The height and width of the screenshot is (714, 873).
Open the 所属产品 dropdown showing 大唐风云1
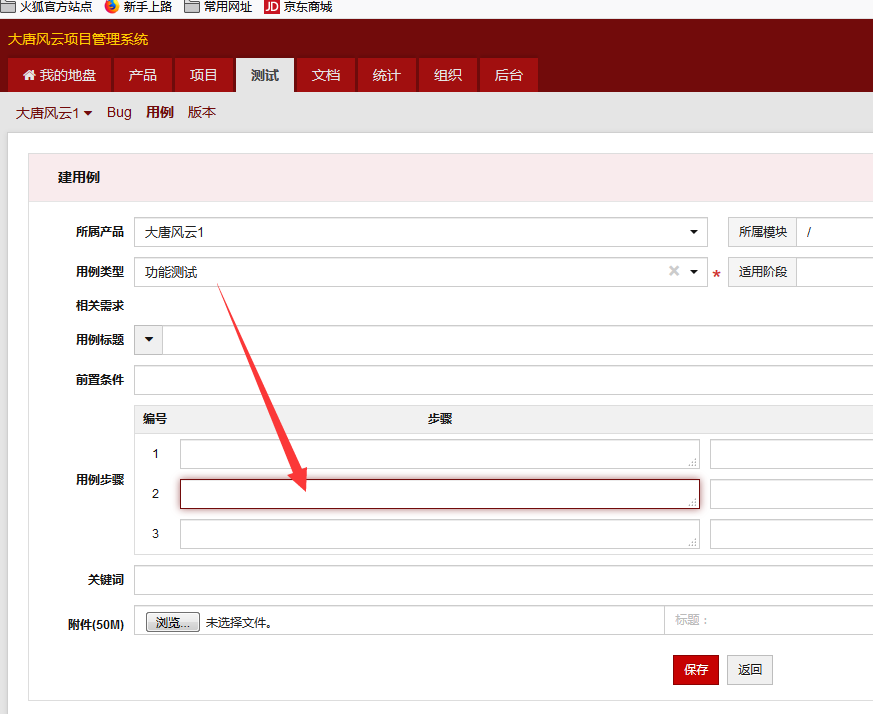tap(421, 232)
